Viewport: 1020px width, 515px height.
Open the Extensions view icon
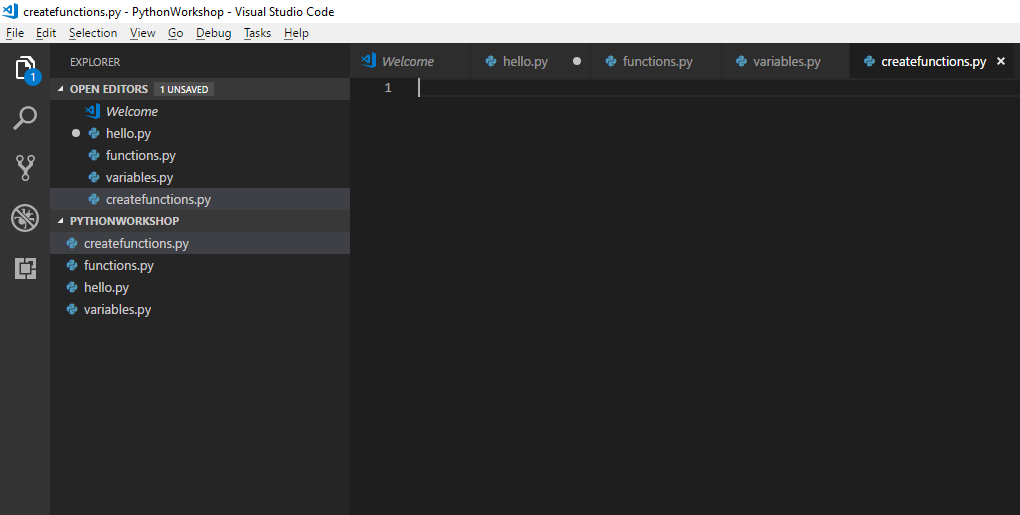[x=25, y=268]
